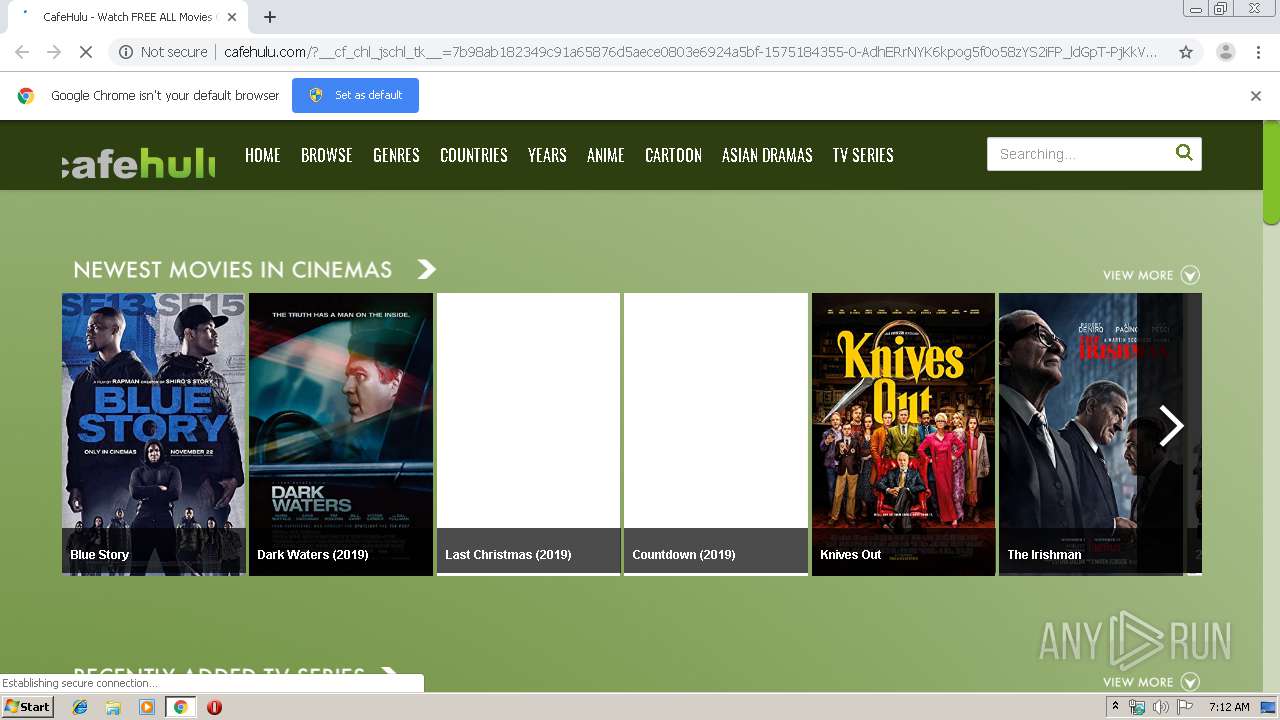Image resolution: width=1280 pixels, height=720 pixels.
Task: Open a new Chrome tab
Action: coord(270,17)
